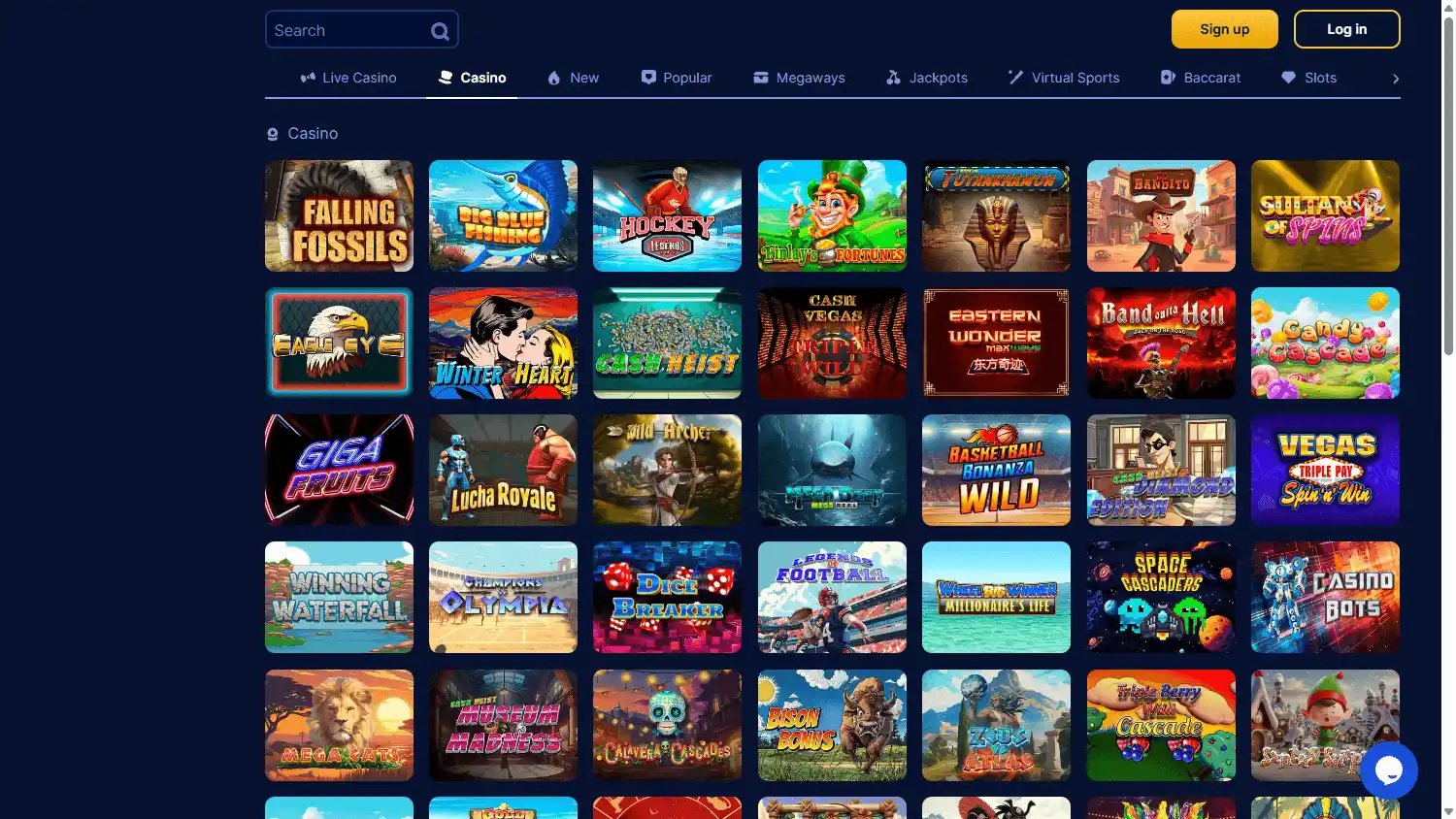
Task: Click the search magnifier icon
Action: coord(440,31)
